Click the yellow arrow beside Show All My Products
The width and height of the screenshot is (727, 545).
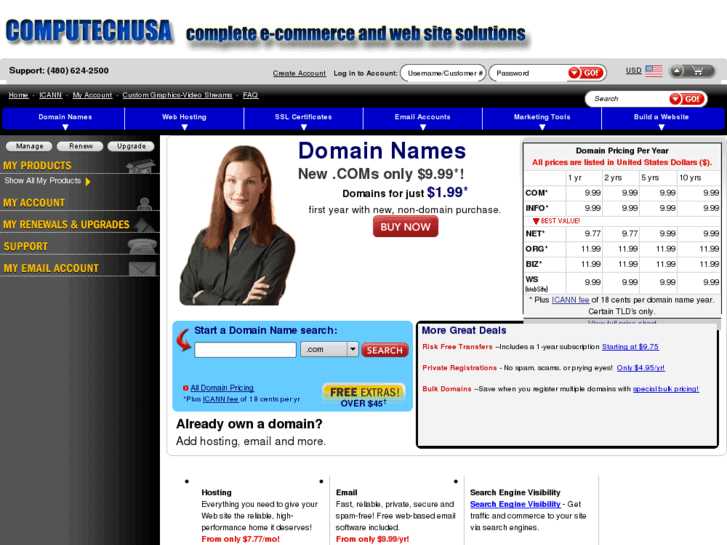[88, 181]
